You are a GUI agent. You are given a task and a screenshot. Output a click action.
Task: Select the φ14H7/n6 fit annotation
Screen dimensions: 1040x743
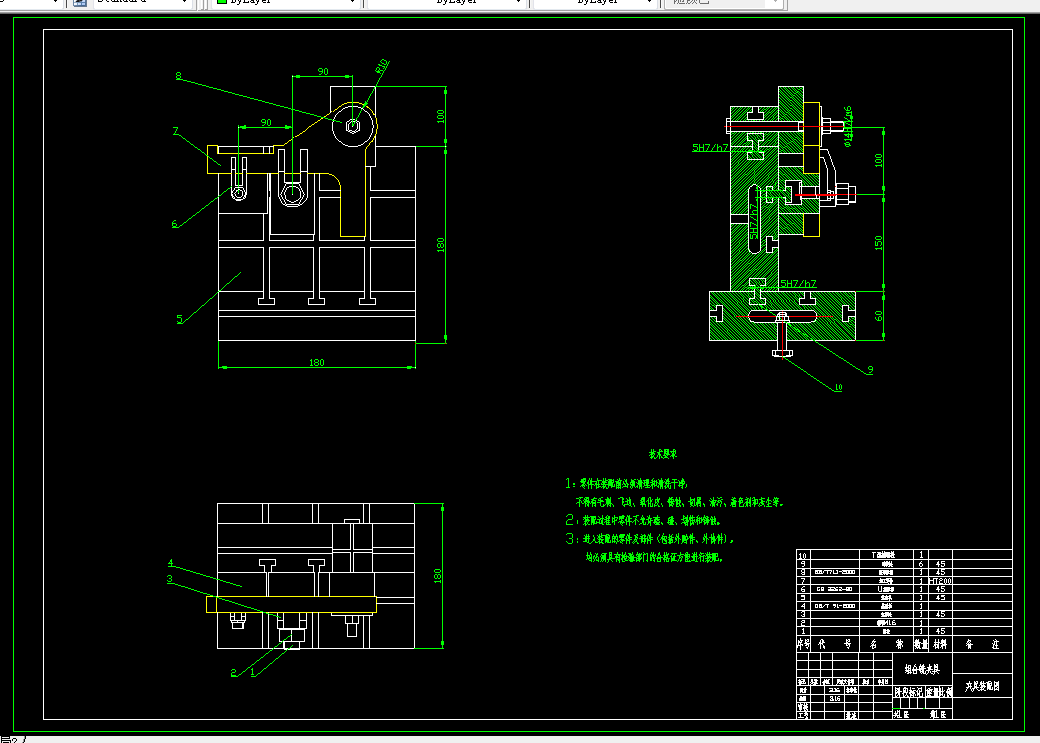[847, 125]
